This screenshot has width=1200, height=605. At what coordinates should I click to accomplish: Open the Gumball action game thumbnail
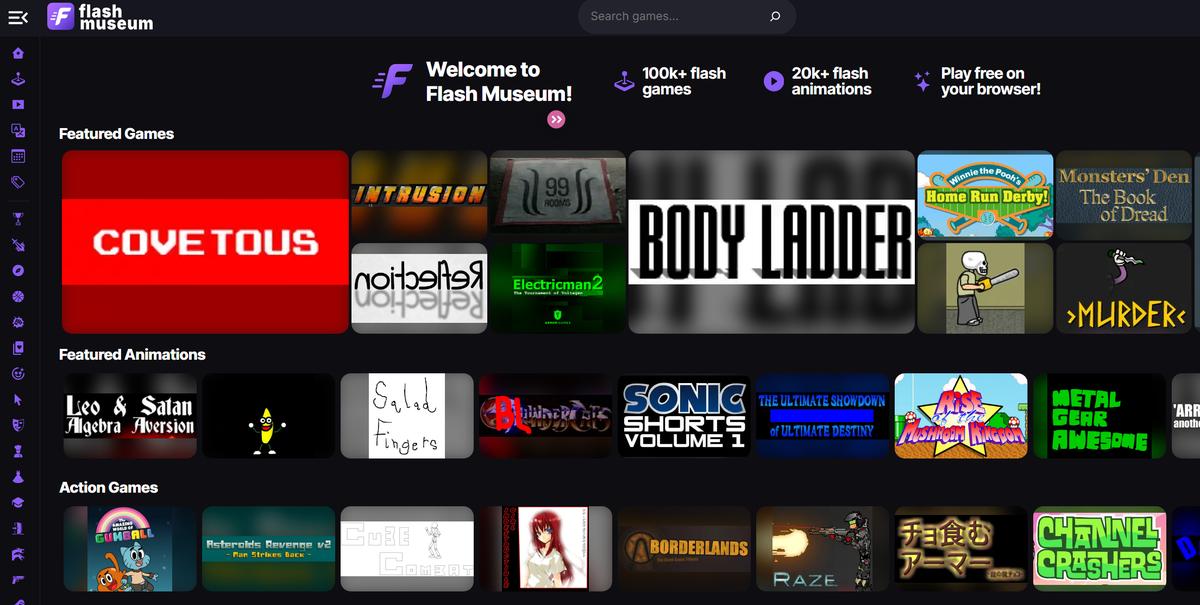pyautogui.click(x=130, y=548)
